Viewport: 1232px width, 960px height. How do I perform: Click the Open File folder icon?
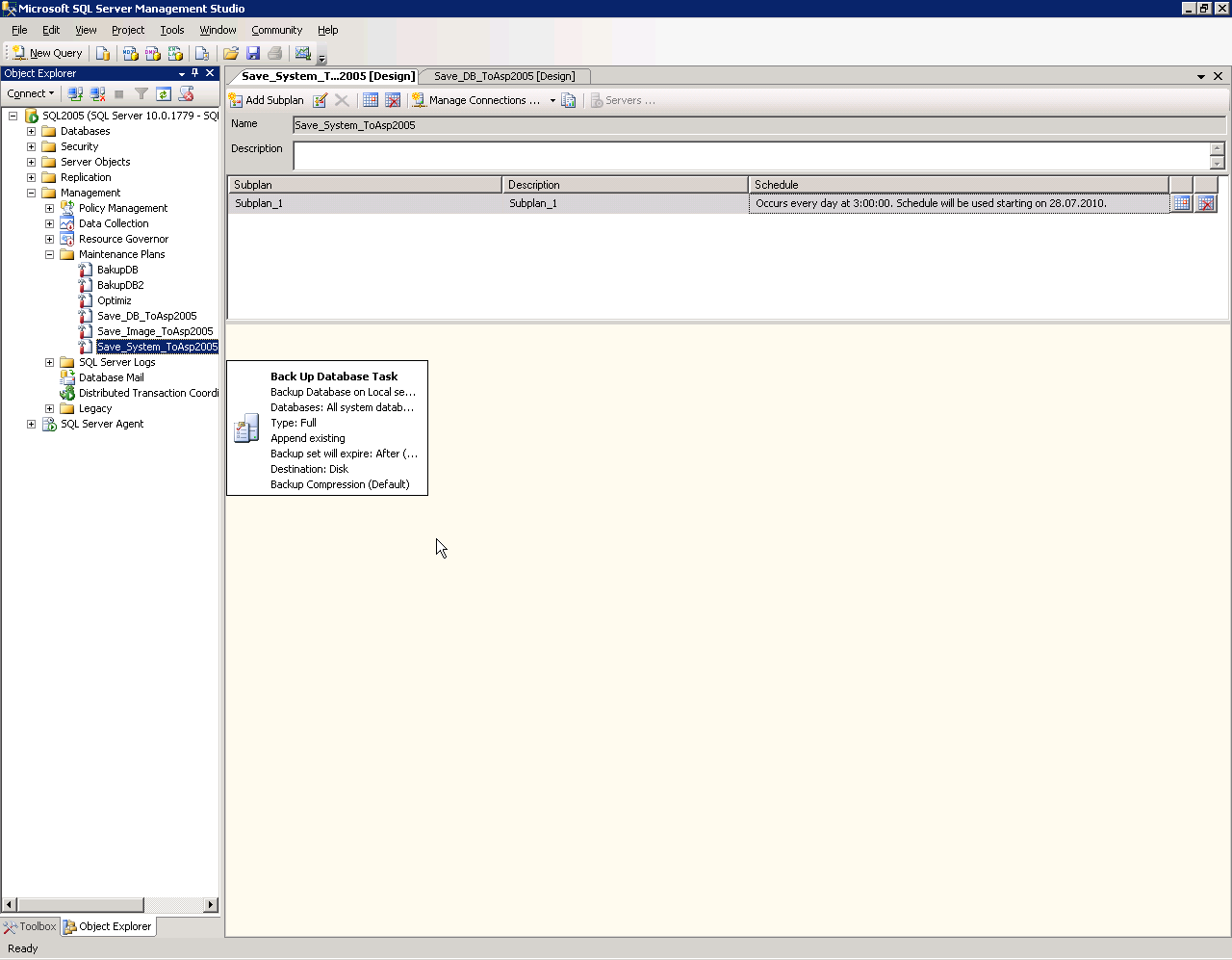point(231,53)
